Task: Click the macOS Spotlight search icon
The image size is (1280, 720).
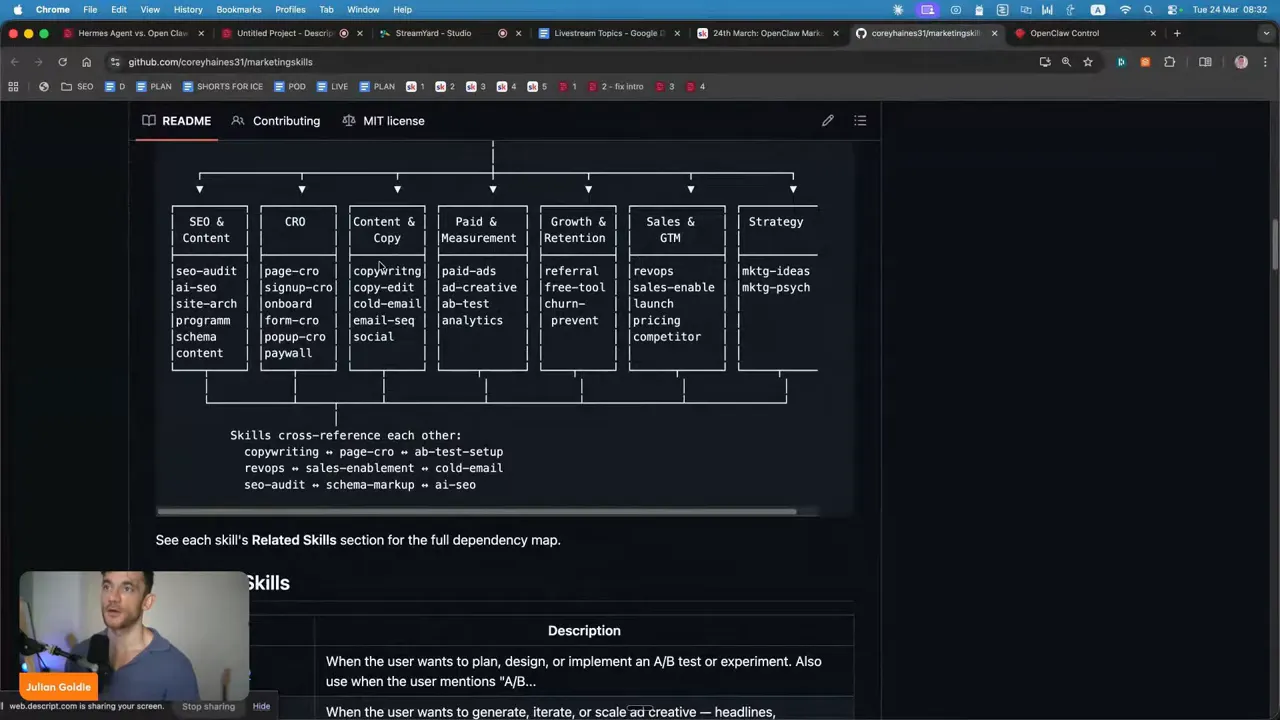Action: tap(1148, 10)
